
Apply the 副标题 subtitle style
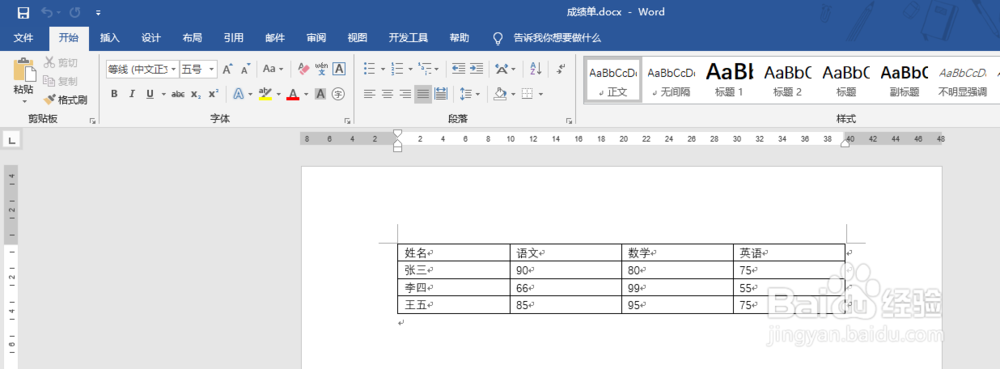[904, 80]
